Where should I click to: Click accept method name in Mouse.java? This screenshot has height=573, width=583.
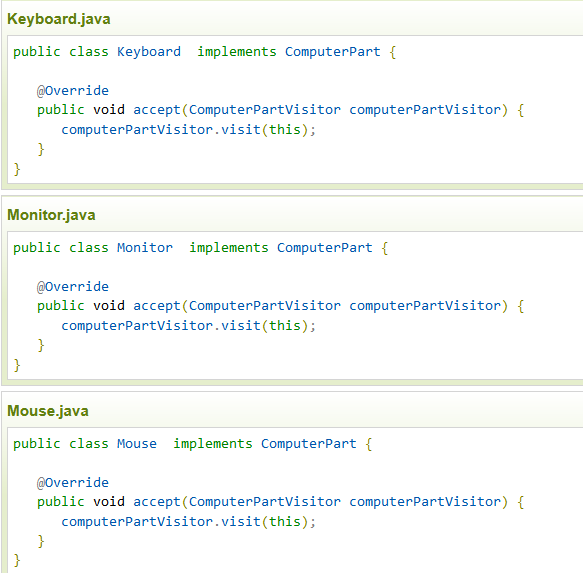(x=157, y=502)
